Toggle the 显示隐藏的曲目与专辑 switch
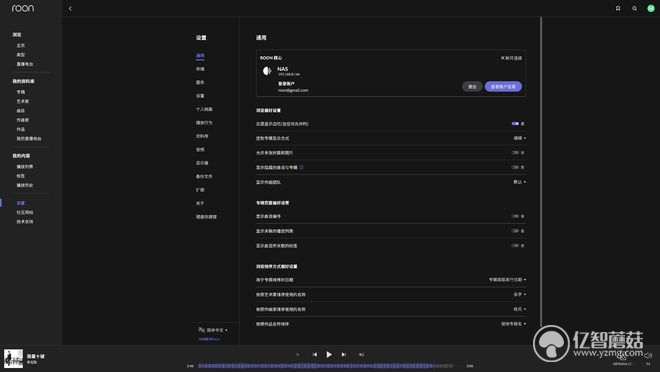The width and height of the screenshot is (660, 372). tap(515, 167)
